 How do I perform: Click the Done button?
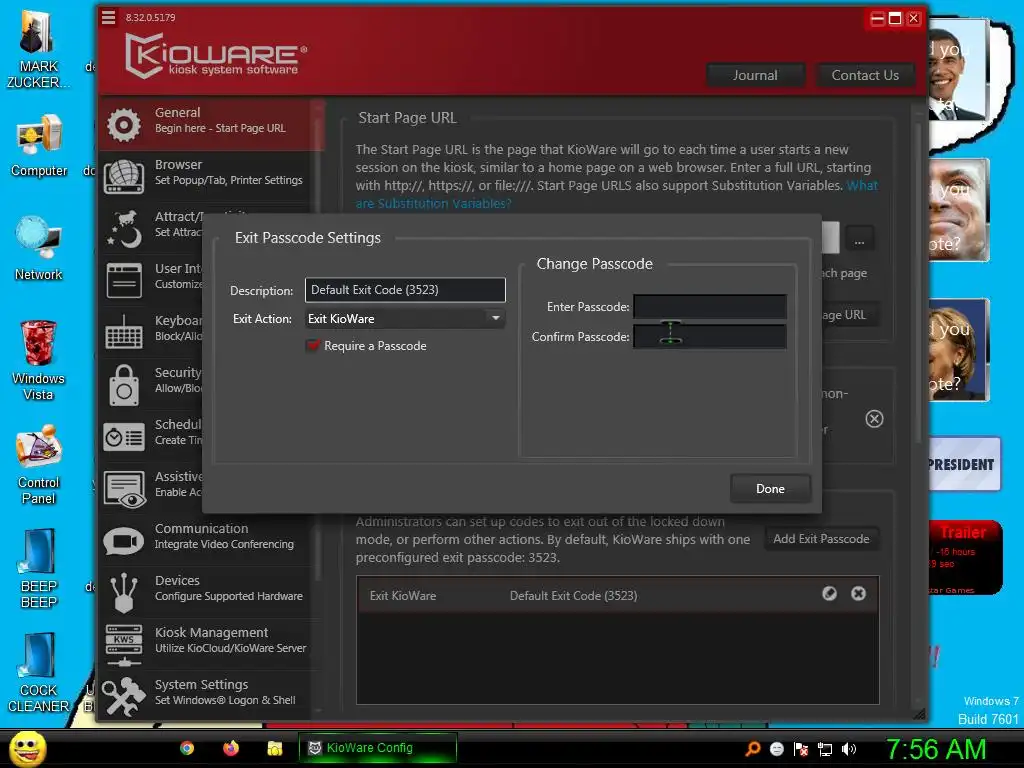[770, 488]
